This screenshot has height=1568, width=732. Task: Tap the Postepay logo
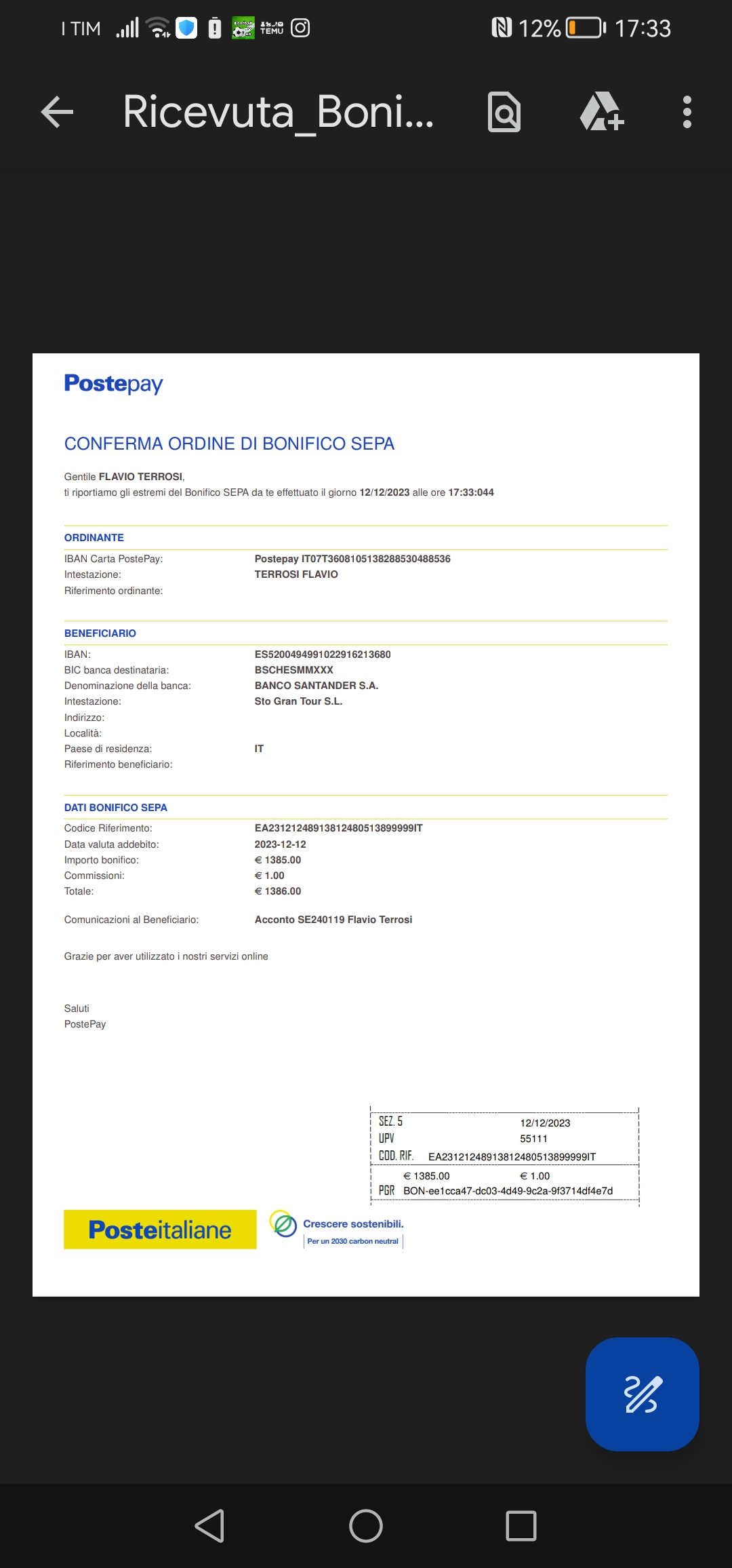pyautogui.click(x=113, y=384)
